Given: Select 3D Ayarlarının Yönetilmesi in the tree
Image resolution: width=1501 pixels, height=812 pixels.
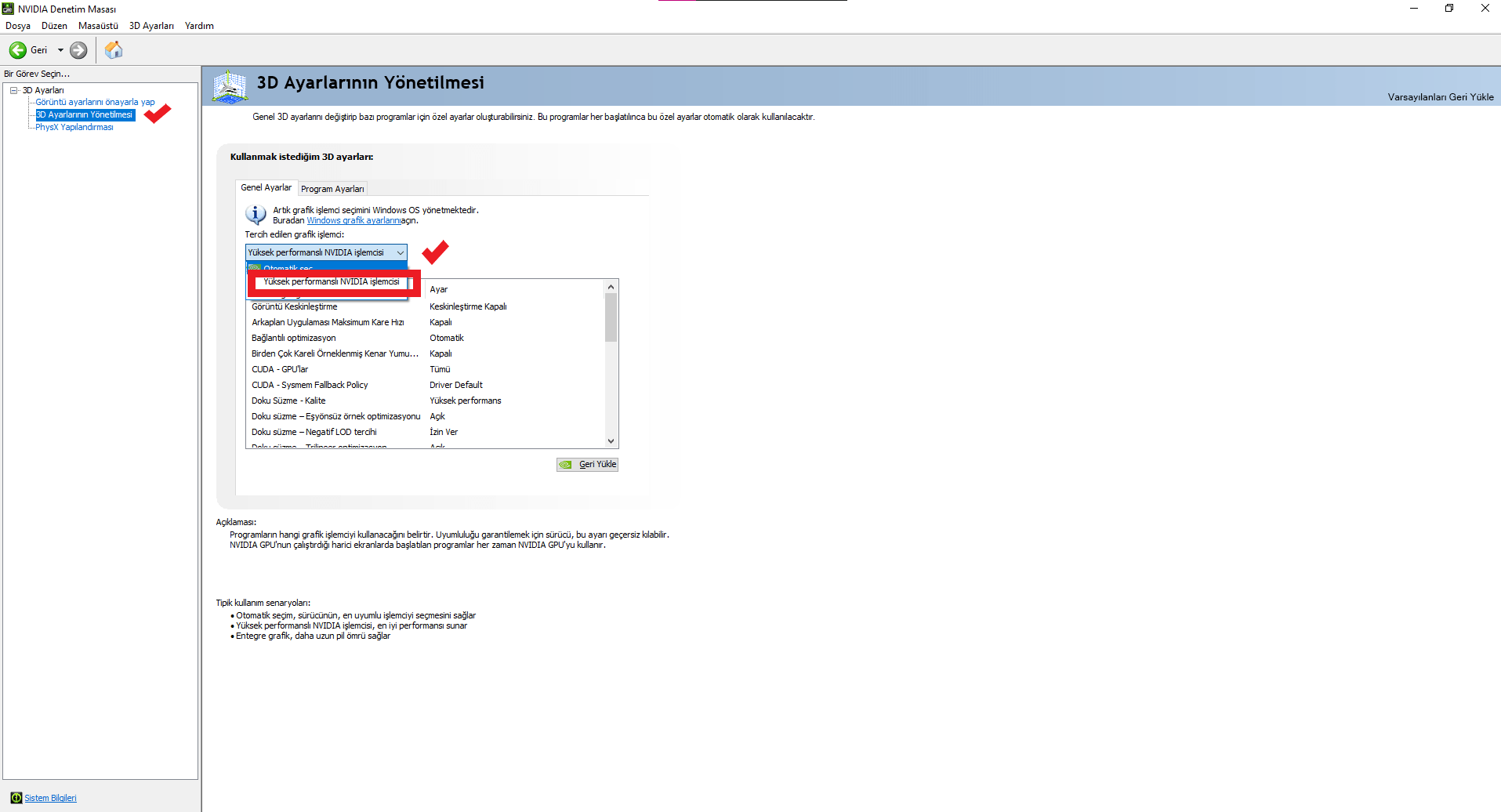Looking at the screenshot, I should pyautogui.click(x=85, y=114).
